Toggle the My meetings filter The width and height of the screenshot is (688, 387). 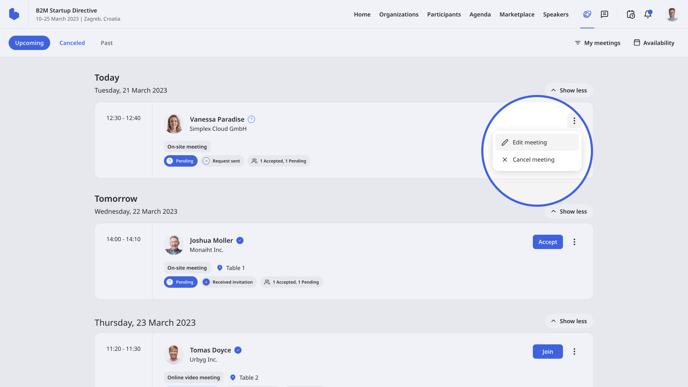coord(597,43)
